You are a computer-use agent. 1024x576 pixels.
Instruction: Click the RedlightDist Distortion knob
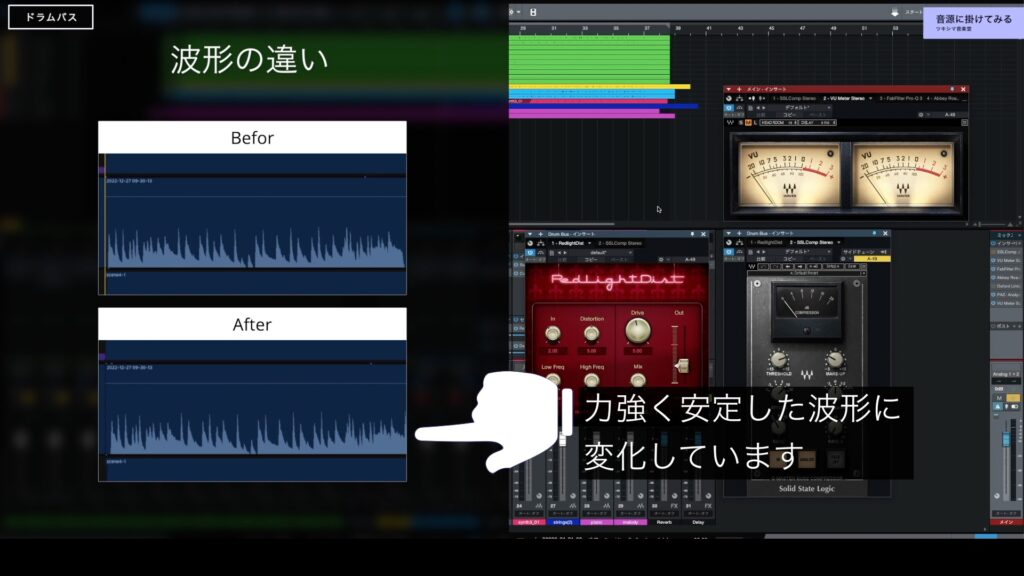592,334
